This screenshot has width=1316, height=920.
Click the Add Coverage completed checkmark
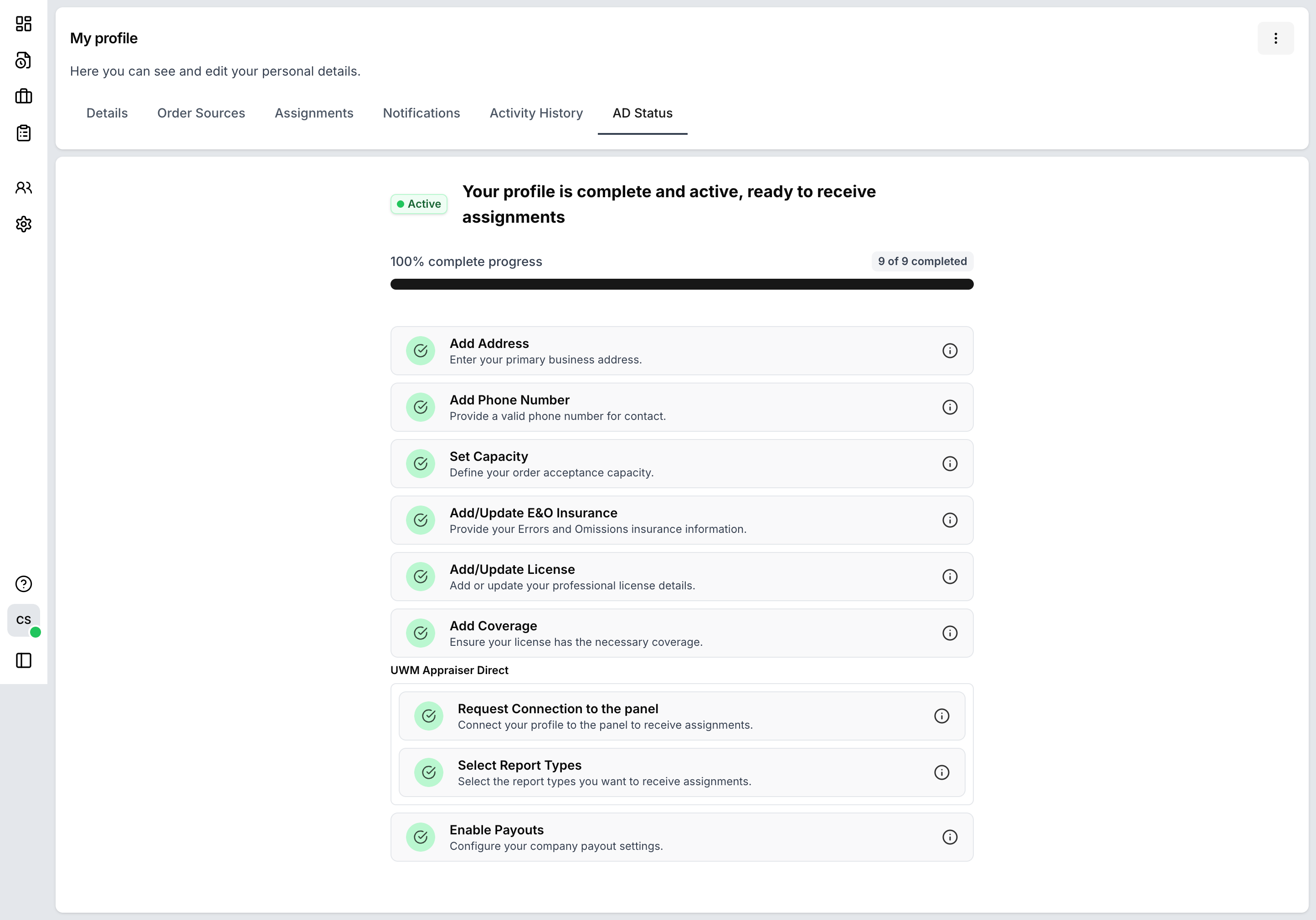(x=421, y=633)
